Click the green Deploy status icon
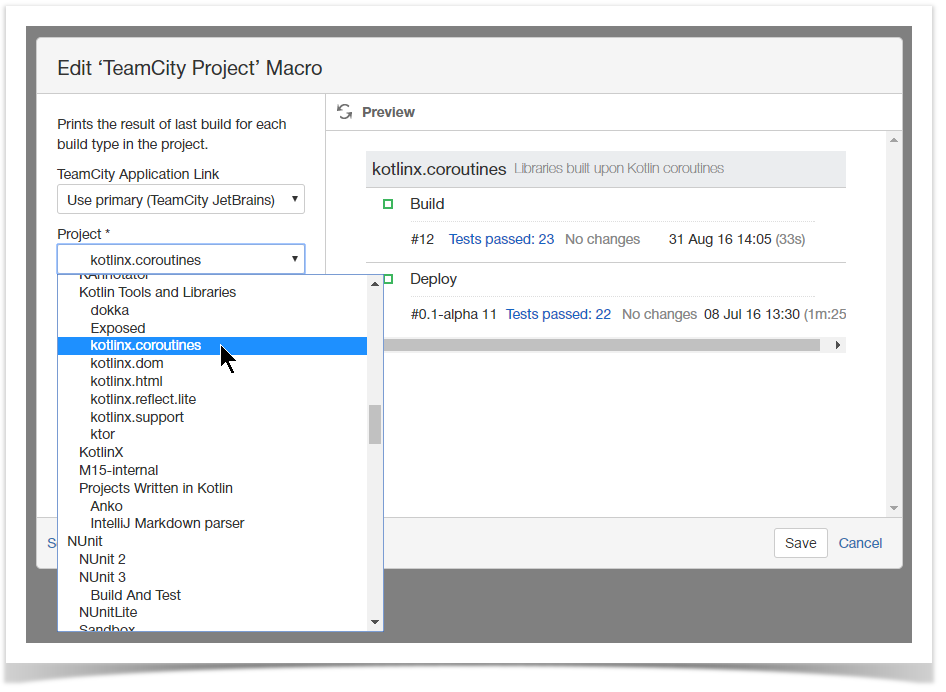The image size is (946, 692). (x=388, y=279)
